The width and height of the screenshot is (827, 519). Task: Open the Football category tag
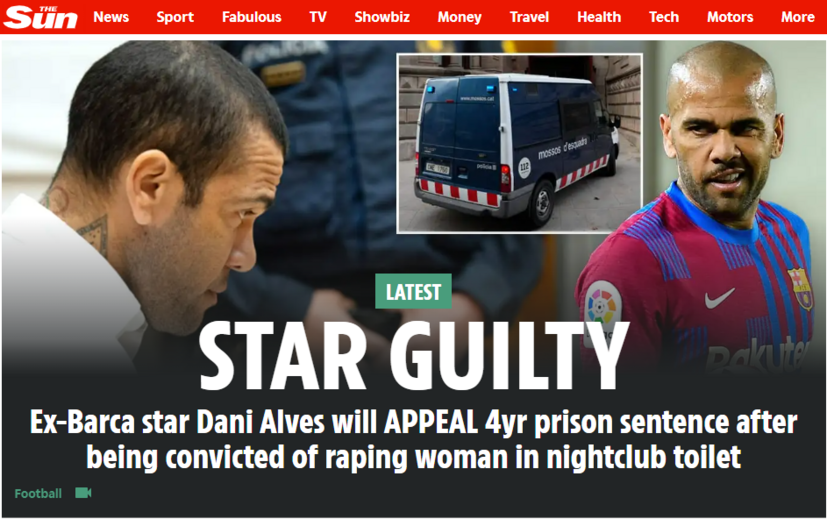pyautogui.click(x=38, y=494)
